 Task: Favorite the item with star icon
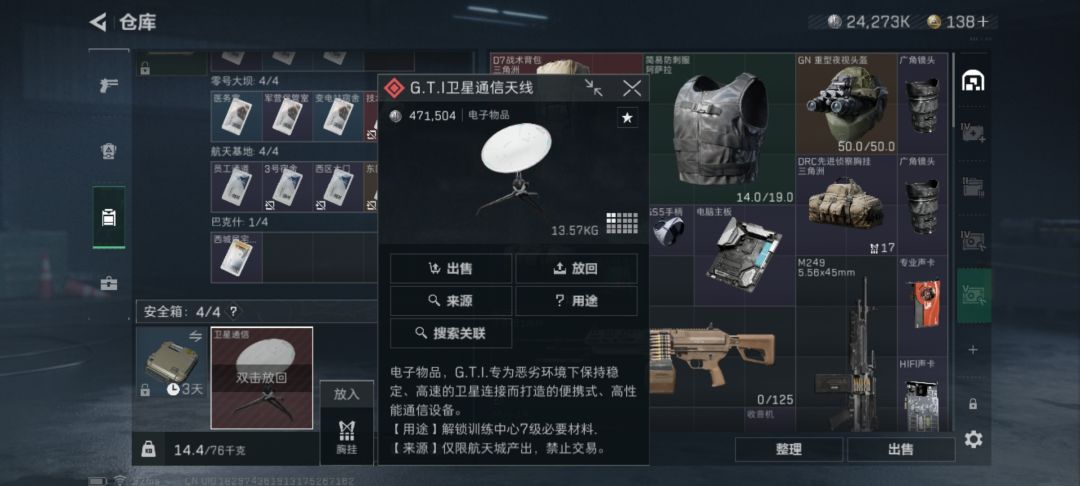point(627,118)
